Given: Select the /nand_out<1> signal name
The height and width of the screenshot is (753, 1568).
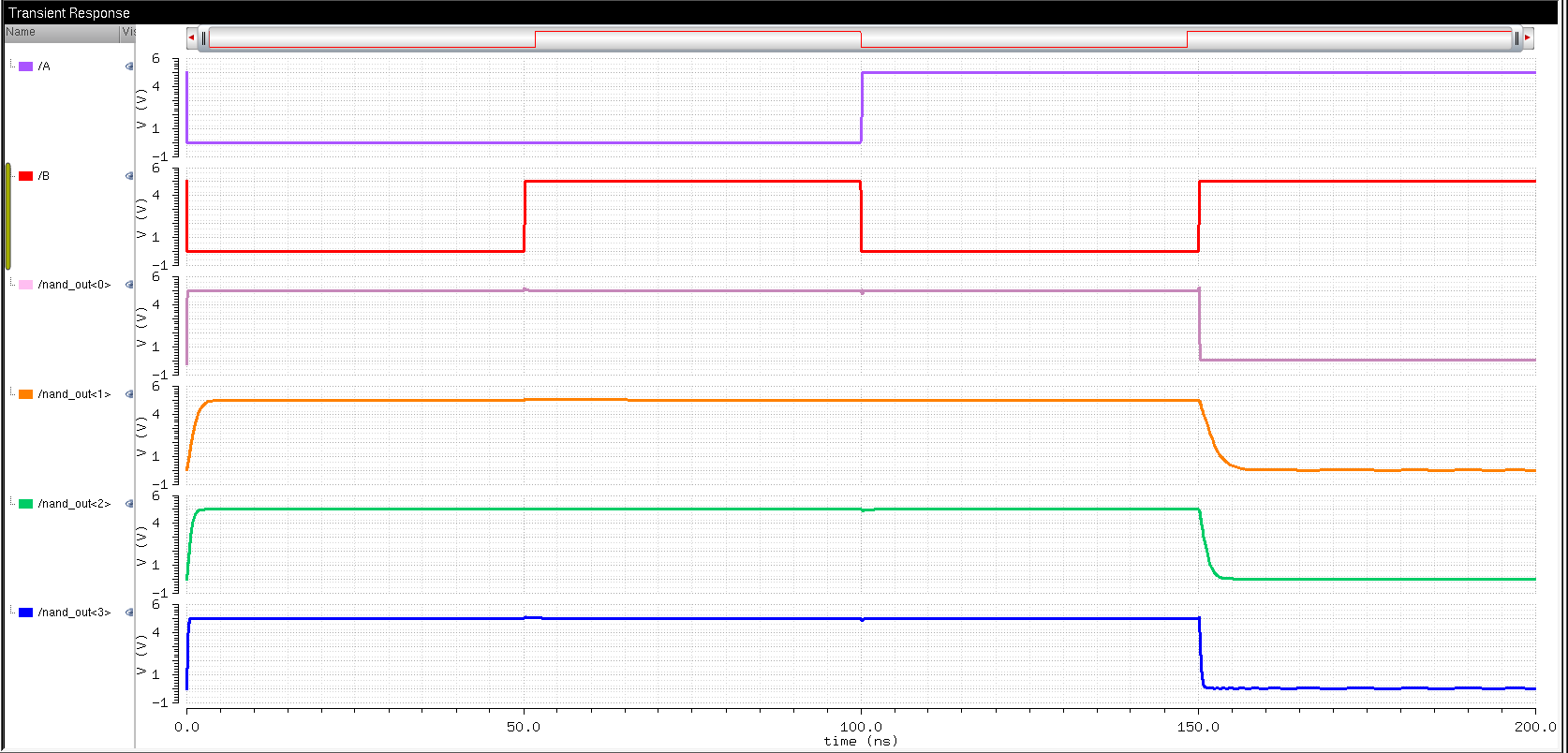Looking at the screenshot, I should click(x=74, y=394).
